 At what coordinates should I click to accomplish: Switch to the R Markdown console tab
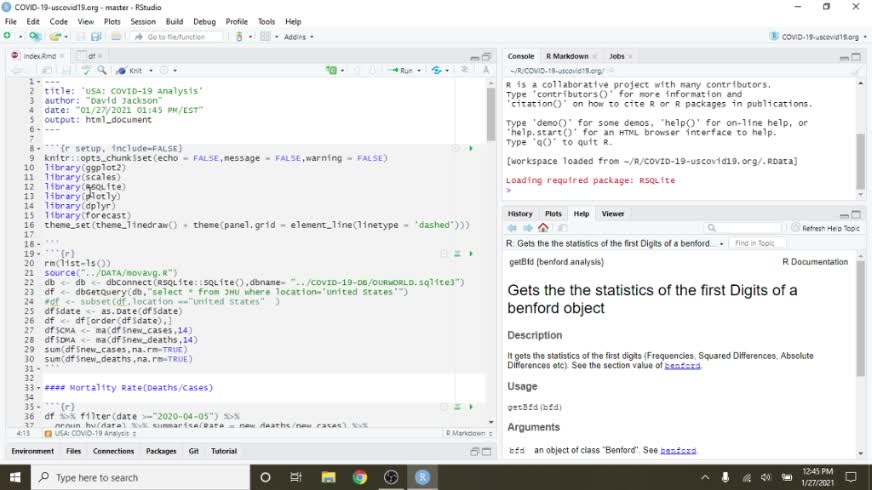click(x=567, y=56)
